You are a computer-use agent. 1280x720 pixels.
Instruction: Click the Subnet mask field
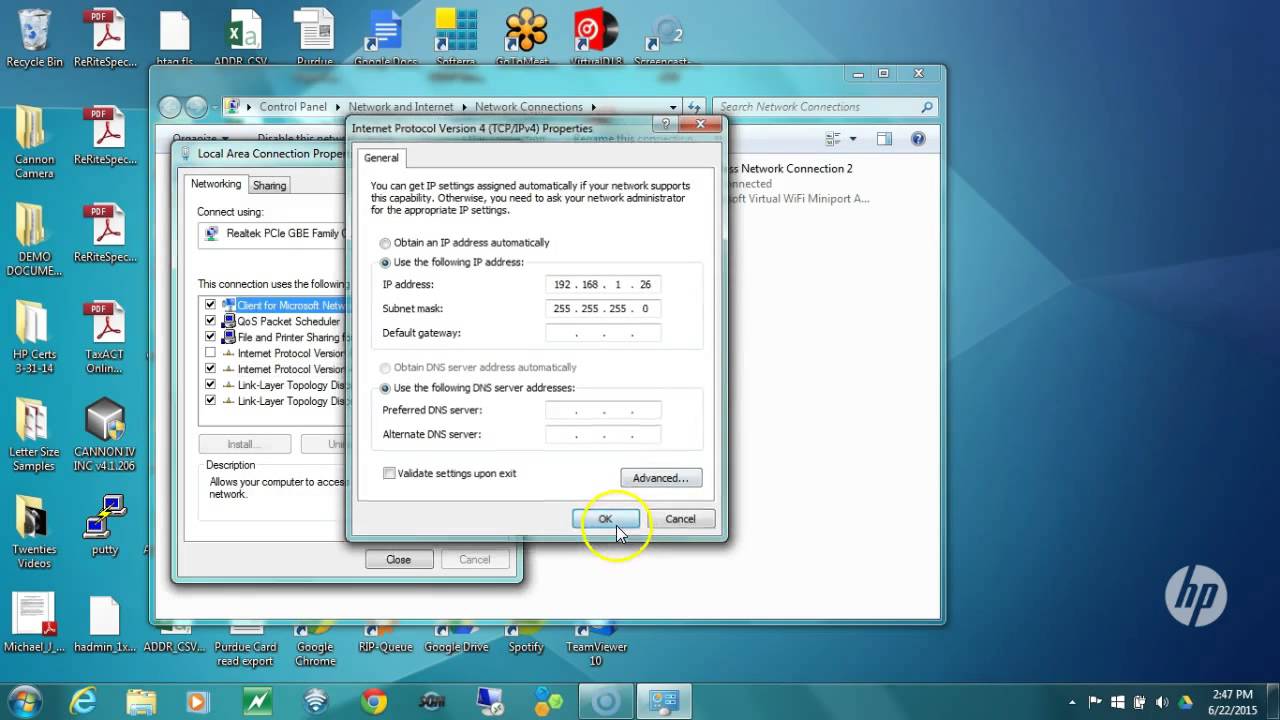[x=603, y=308]
